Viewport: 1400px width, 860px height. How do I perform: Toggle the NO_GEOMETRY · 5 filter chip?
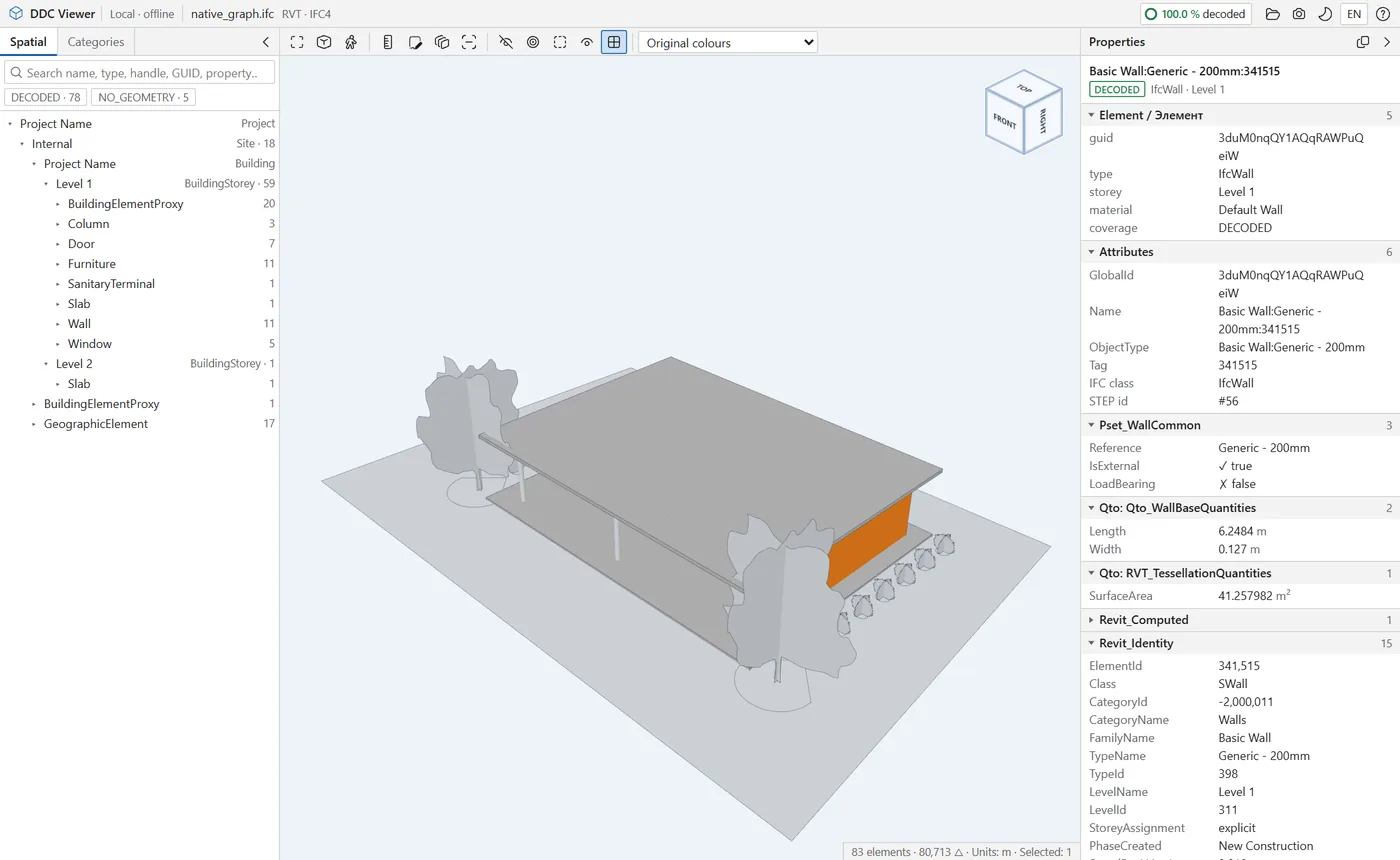point(143,97)
